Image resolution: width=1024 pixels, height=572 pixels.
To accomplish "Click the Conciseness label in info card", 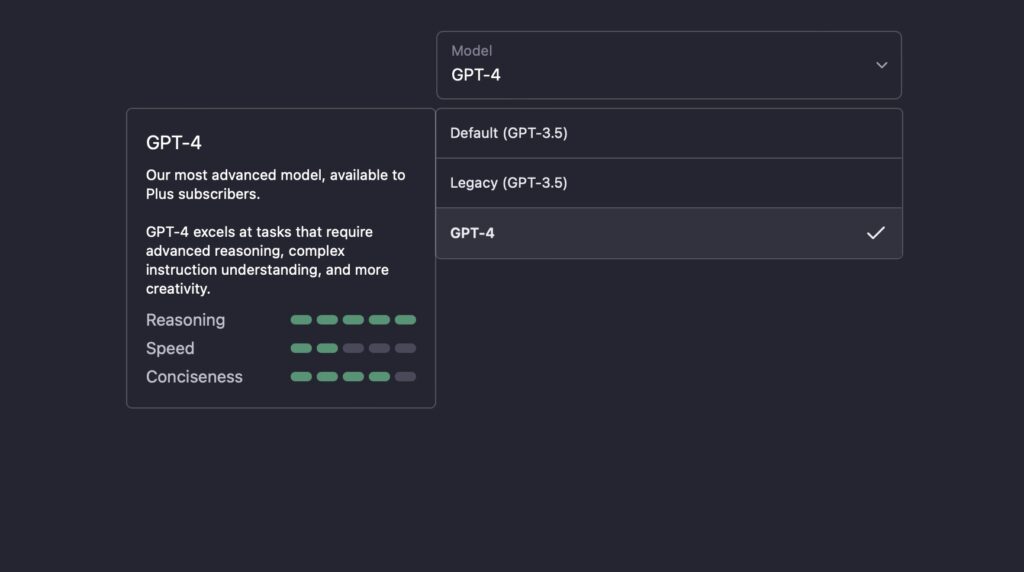I will click(x=194, y=377).
